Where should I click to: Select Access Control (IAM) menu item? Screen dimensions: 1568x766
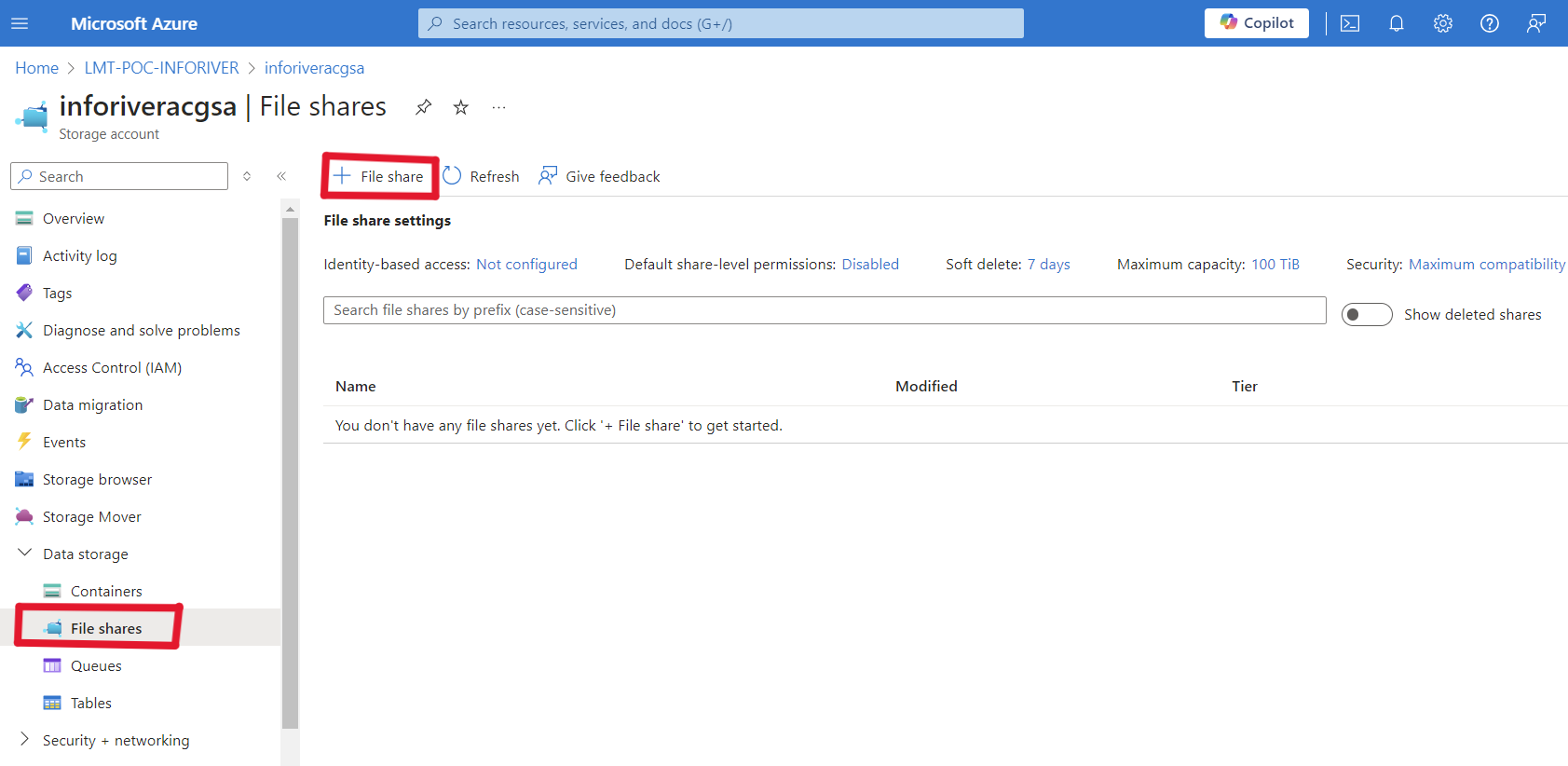click(x=112, y=367)
